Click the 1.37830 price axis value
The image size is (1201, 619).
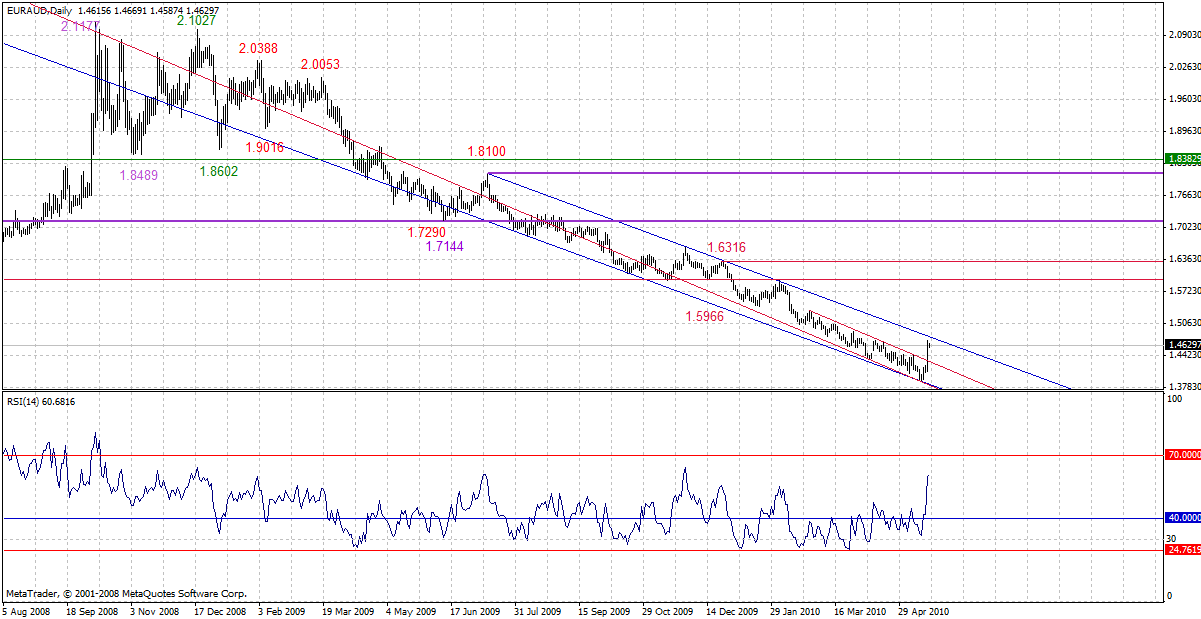tap(1184, 386)
